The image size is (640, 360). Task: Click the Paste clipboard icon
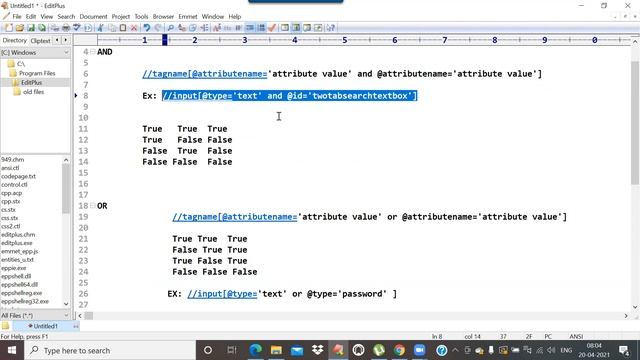122,28
